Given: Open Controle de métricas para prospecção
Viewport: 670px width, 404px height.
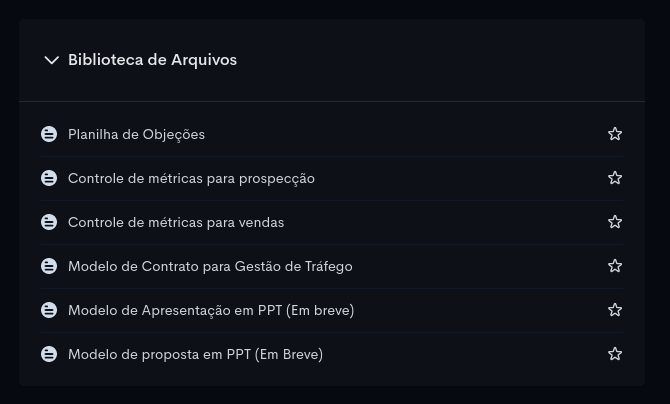Looking at the screenshot, I should coord(191,178).
